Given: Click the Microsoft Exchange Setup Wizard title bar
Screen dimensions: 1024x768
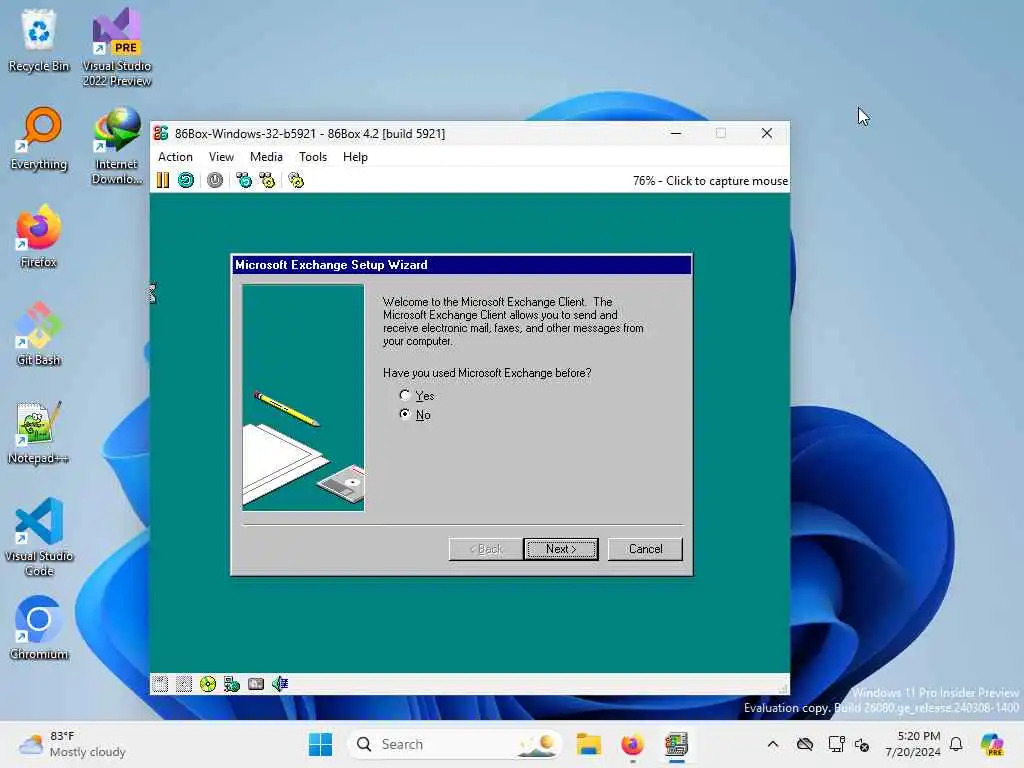Looking at the screenshot, I should point(462,264).
